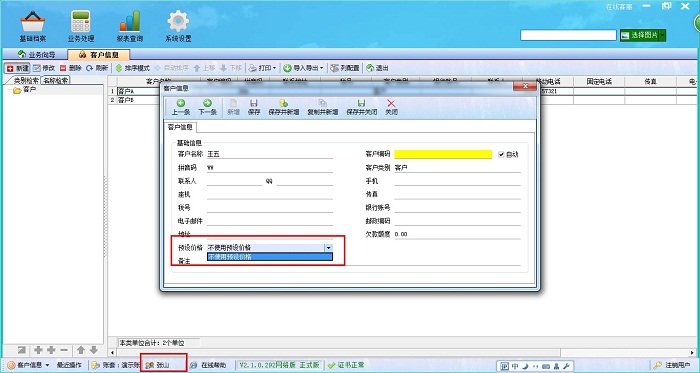700x373 pixels.
Task: Click the 联系人 input field
Action: [234, 181]
